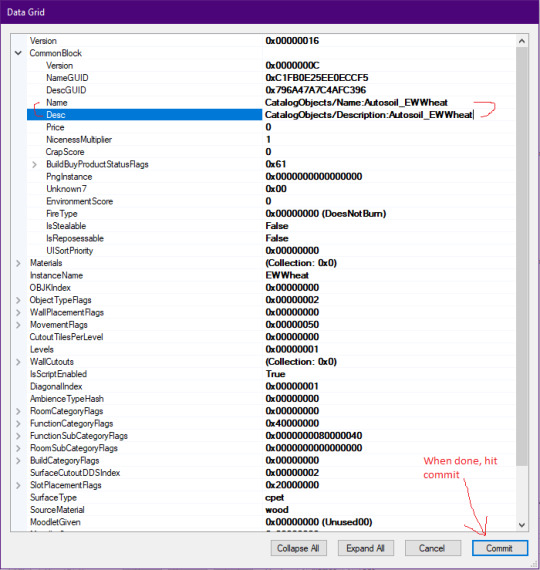Click FunctionSubCategoryFlags value 0x0000000080000040

pos(314,436)
